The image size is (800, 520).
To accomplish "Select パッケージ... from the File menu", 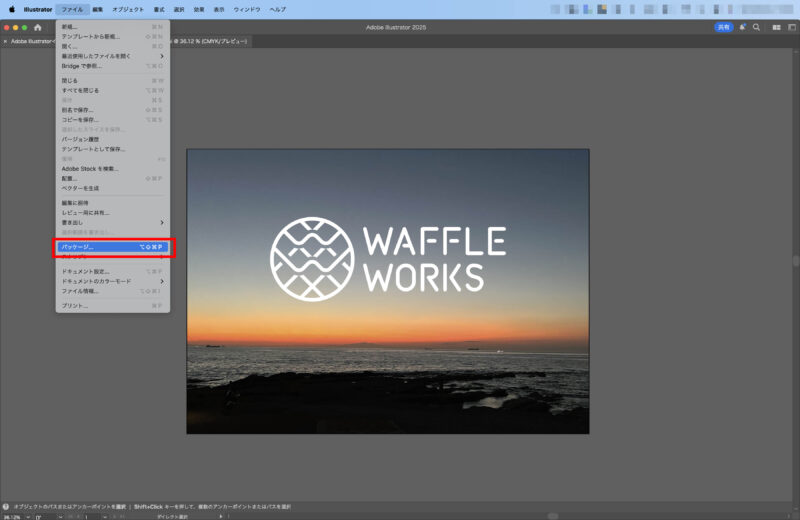I will point(112,246).
